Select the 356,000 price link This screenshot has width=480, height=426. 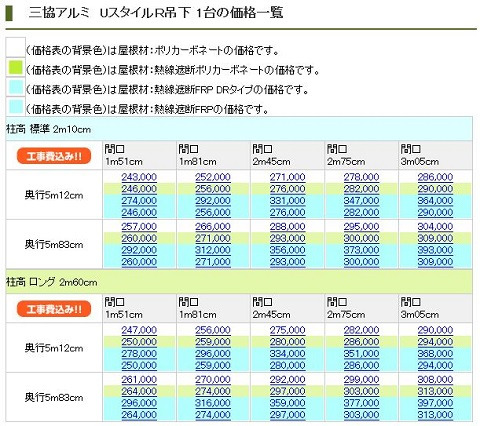(287, 250)
